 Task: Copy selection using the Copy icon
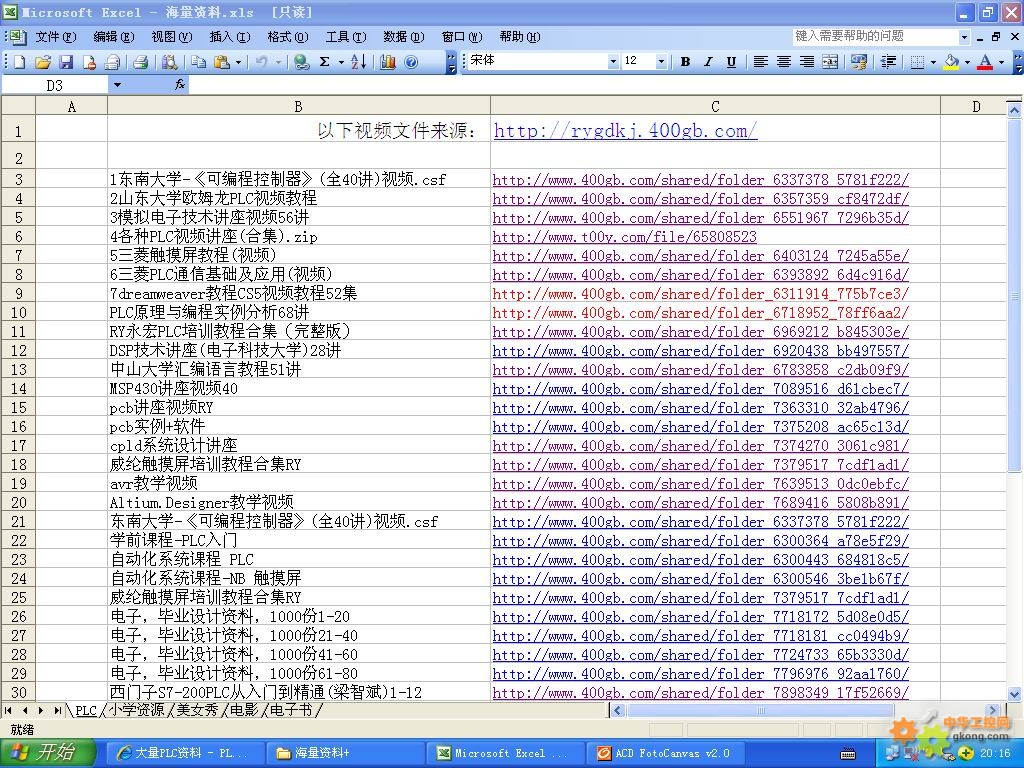pos(199,62)
